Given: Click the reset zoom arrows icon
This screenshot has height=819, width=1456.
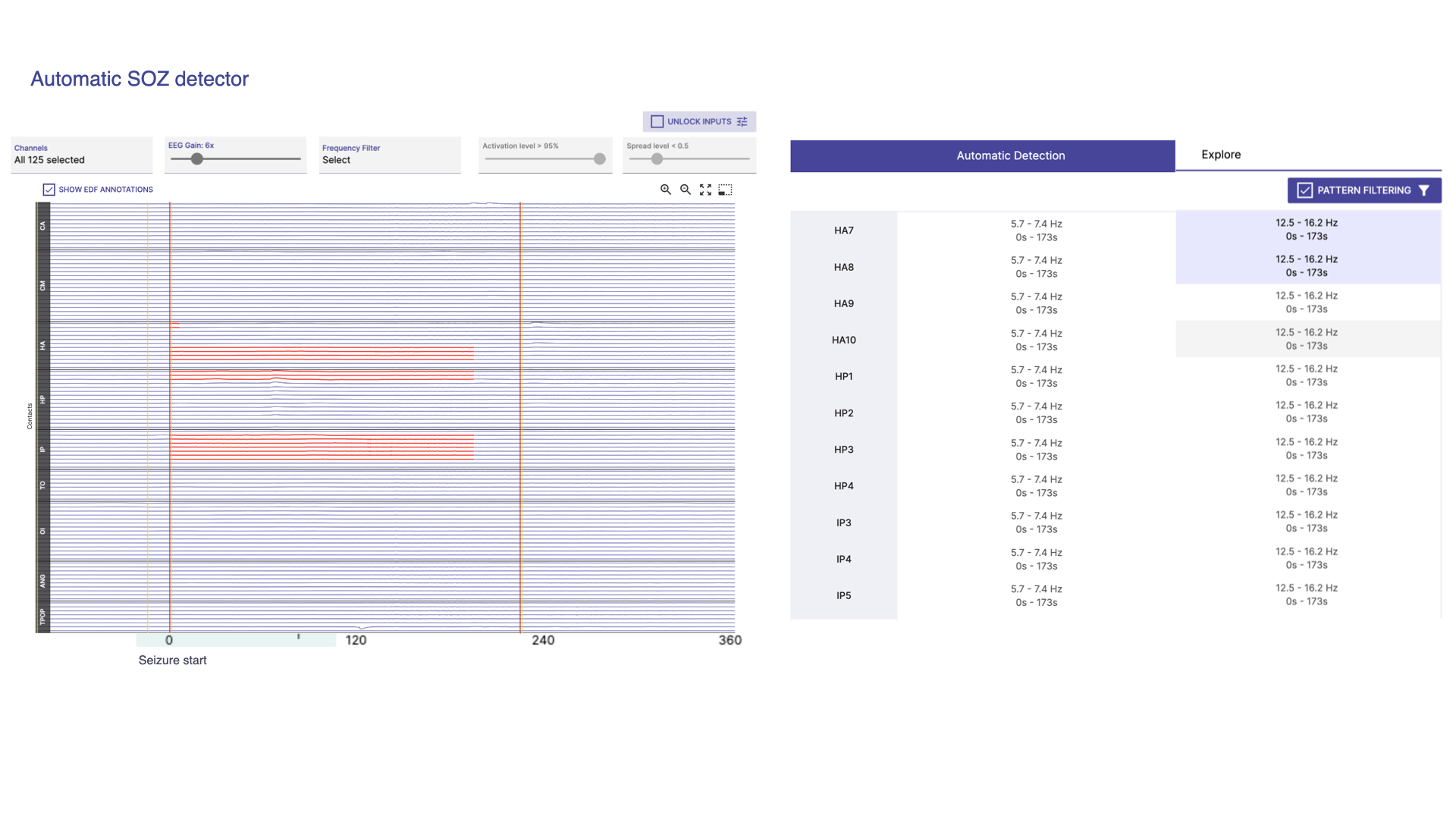Looking at the screenshot, I should [x=705, y=190].
